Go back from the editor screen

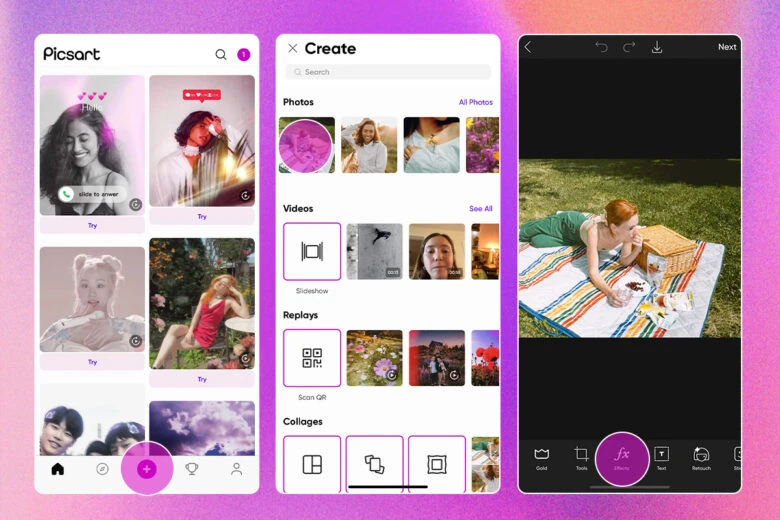point(528,47)
